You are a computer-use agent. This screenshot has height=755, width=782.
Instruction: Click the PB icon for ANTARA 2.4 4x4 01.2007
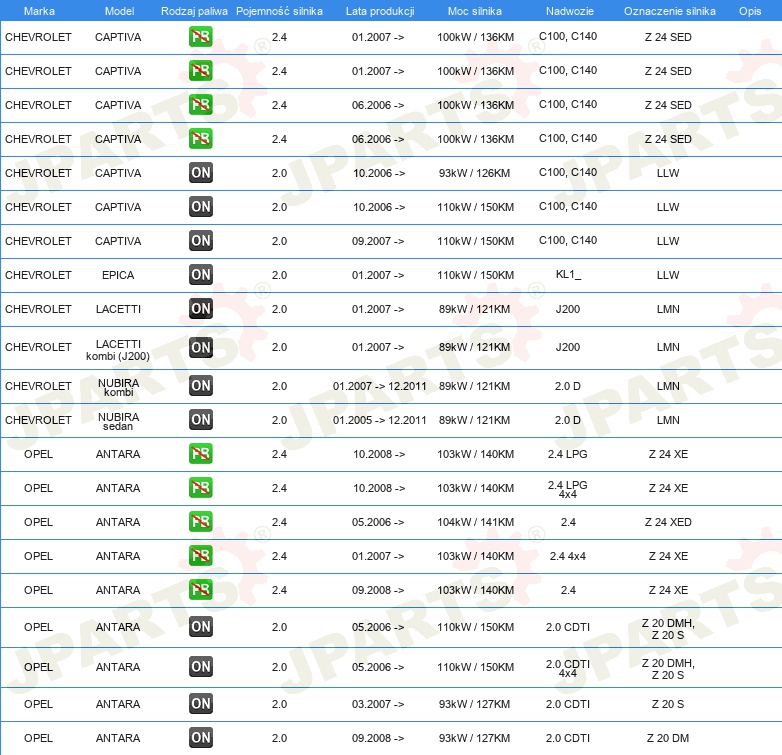tap(201, 555)
